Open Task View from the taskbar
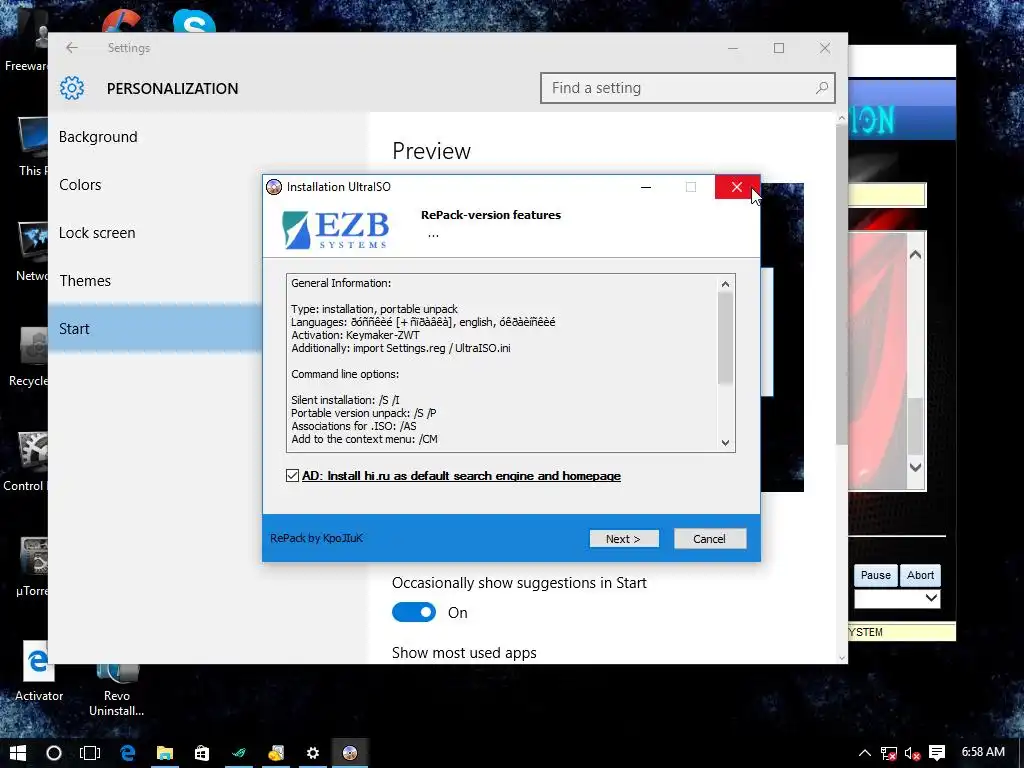The image size is (1024, 768). (90, 753)
